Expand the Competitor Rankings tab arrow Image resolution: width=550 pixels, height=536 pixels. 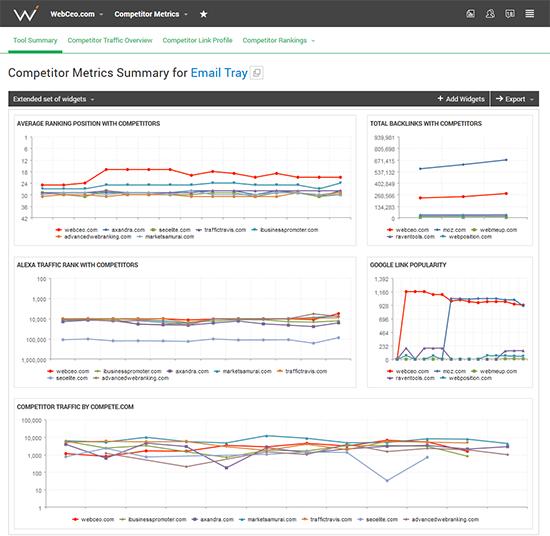(313, 41)
